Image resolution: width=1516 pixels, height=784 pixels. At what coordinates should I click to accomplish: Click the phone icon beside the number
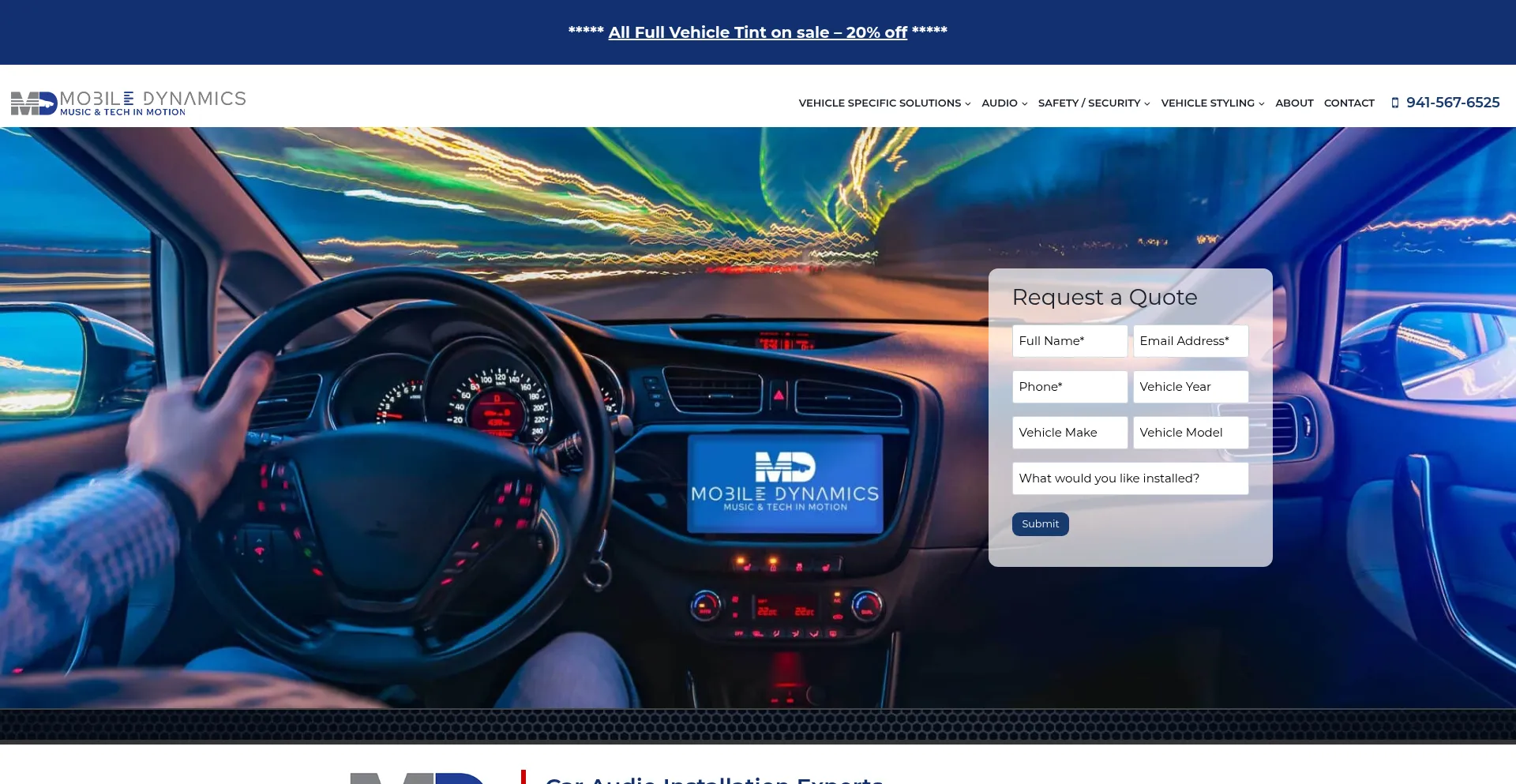(1394, 103)
